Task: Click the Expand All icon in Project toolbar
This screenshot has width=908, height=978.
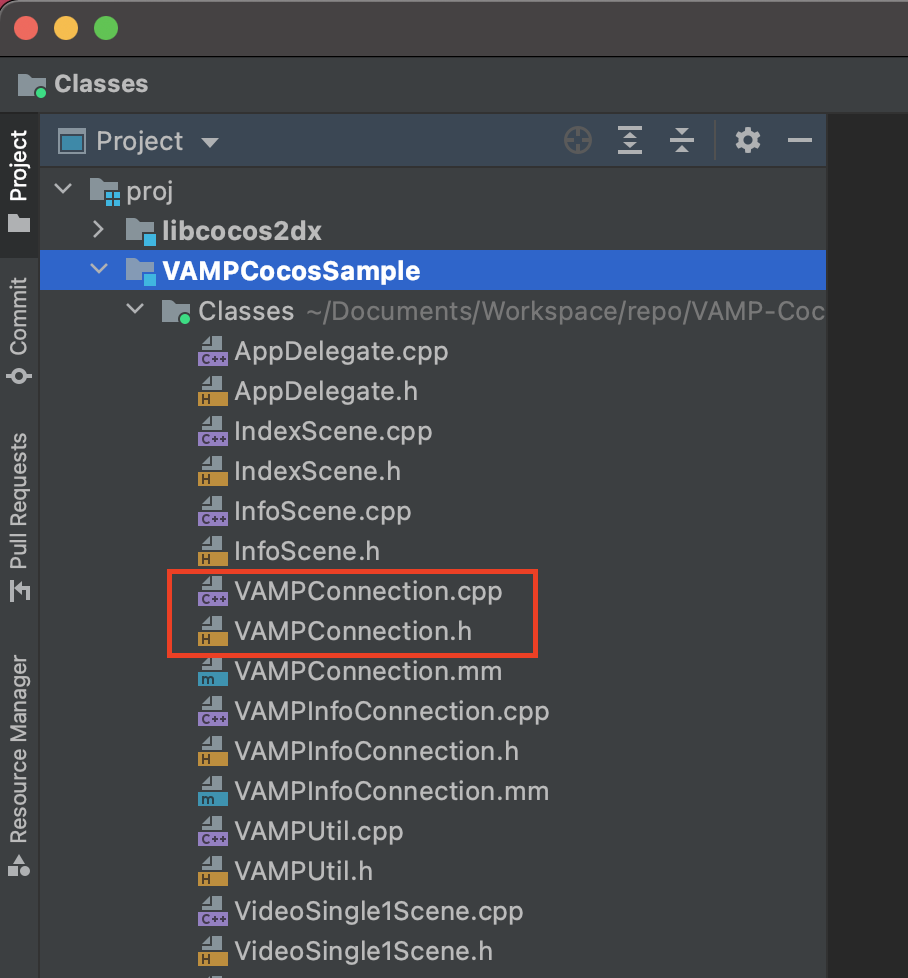Action: pos(630,141)
